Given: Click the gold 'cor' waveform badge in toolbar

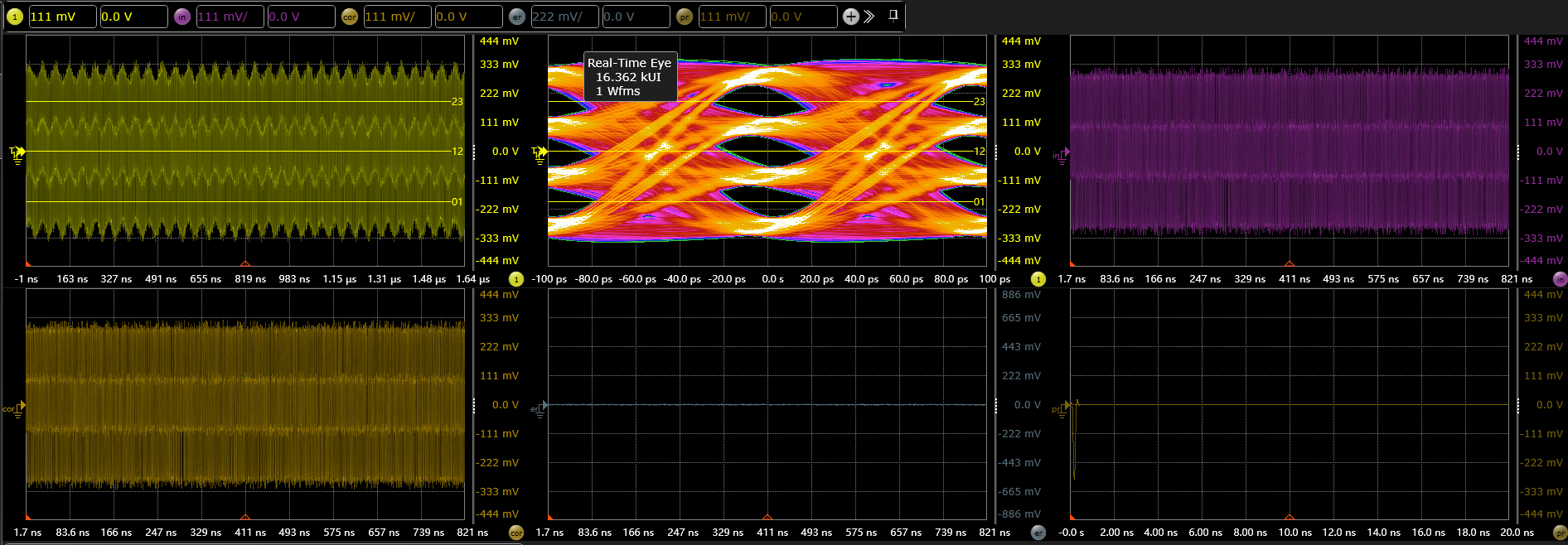Looking at the screenshot, I should 350,17.
